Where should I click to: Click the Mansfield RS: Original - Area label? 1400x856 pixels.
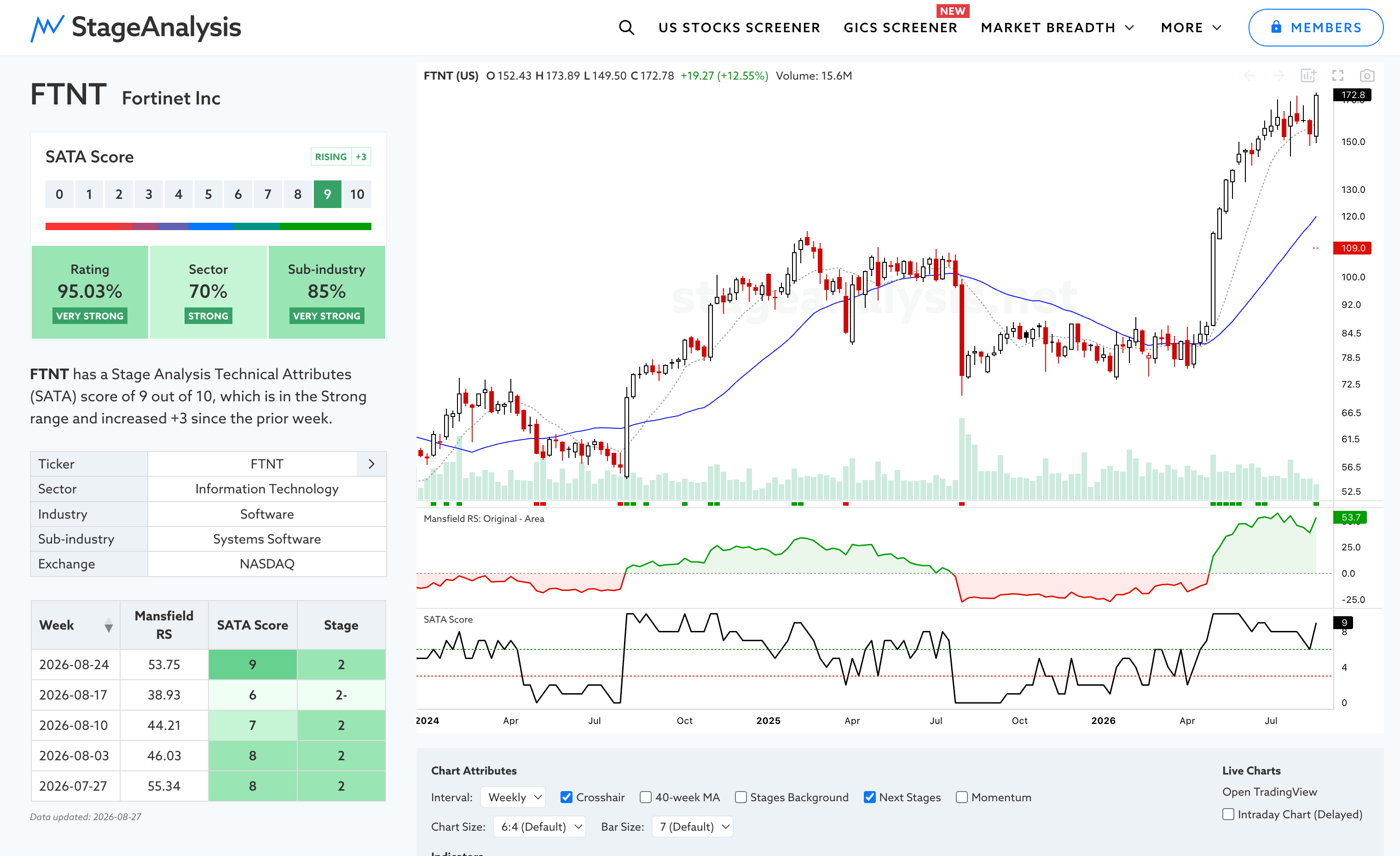(x=484, y=519)
